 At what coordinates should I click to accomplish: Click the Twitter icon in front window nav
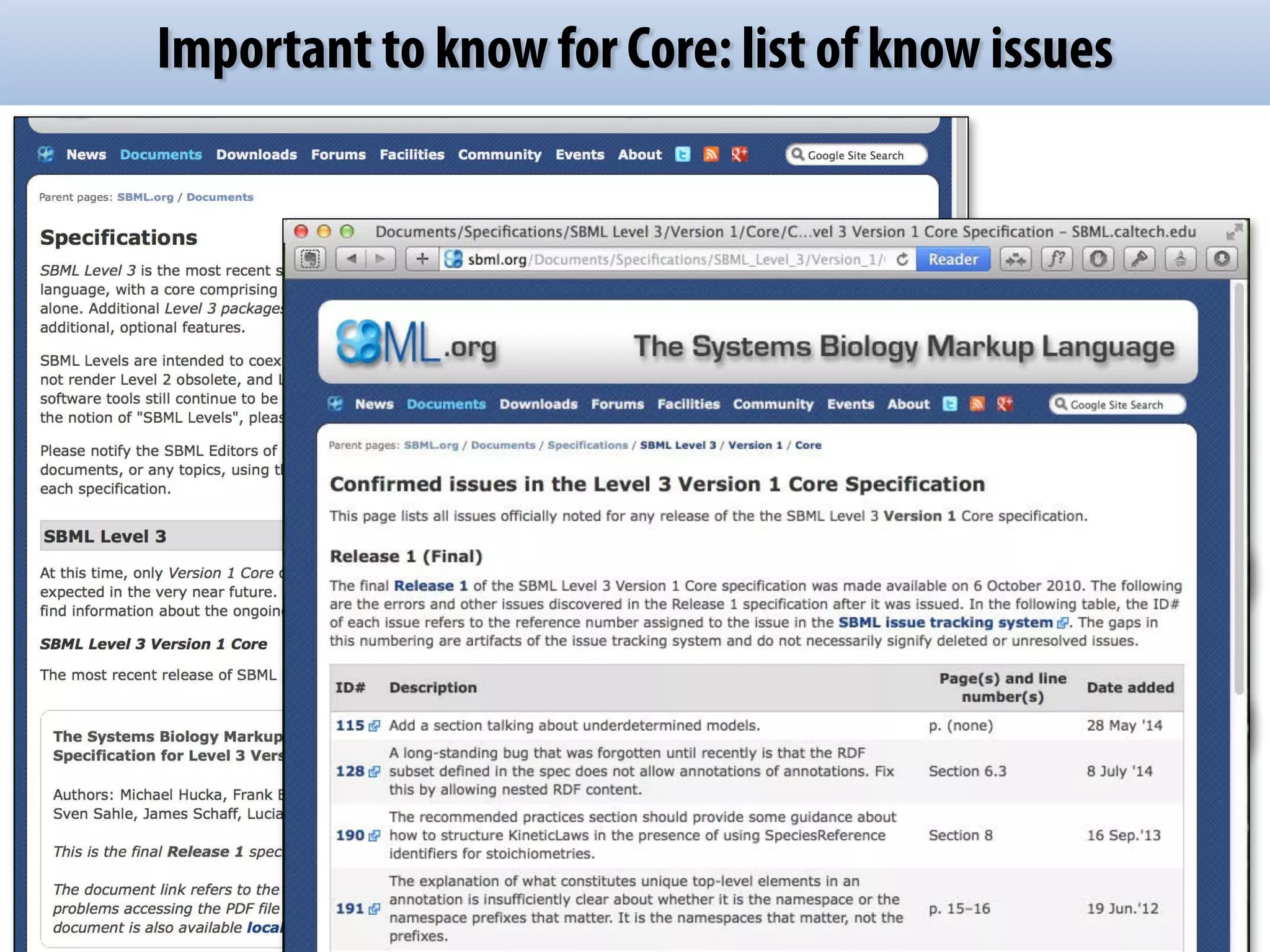pos(949,404)
